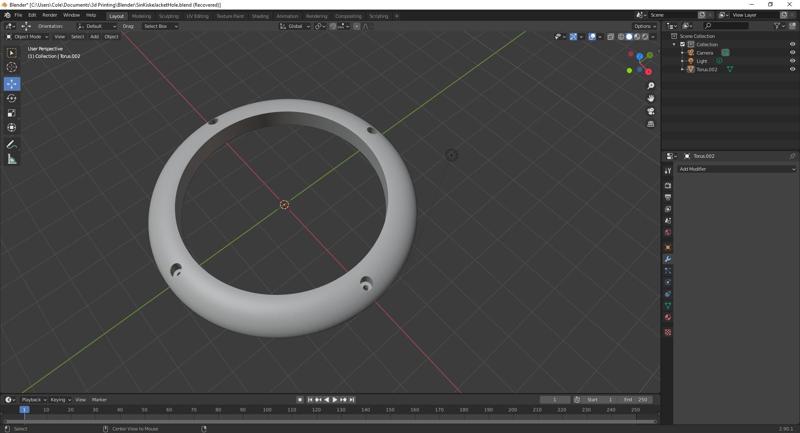800x433 pixels.
Task: Activate the Rotate tool
Action: (12, 98)
